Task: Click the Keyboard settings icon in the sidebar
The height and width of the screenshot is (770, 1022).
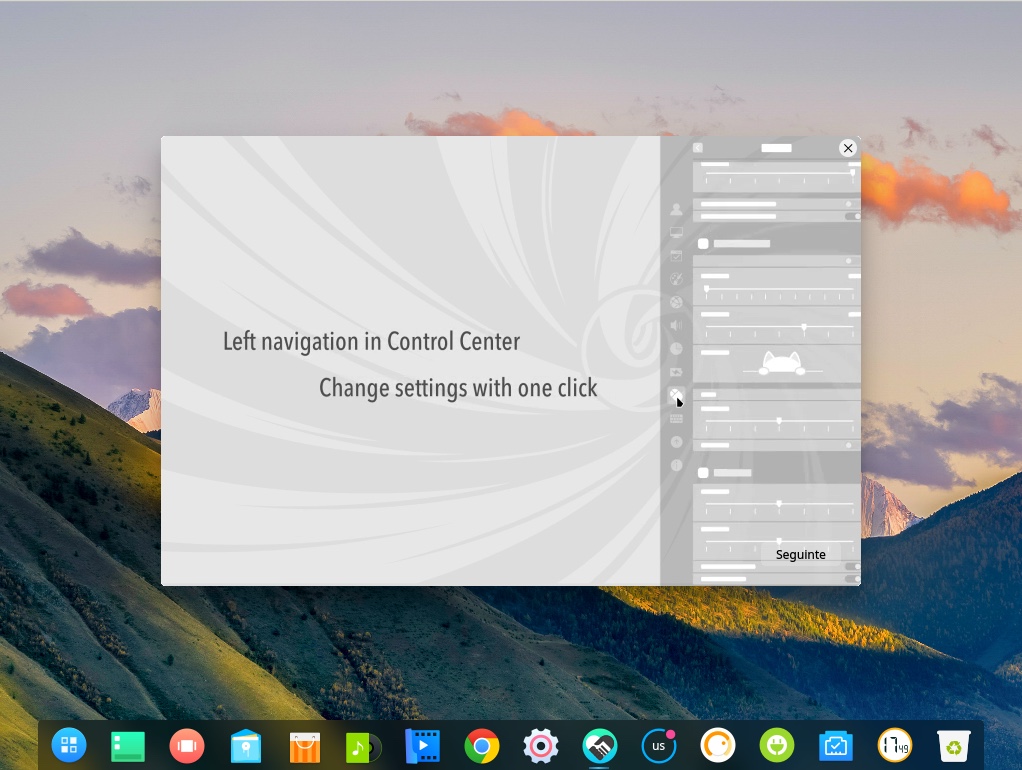Action: (676, 418)
